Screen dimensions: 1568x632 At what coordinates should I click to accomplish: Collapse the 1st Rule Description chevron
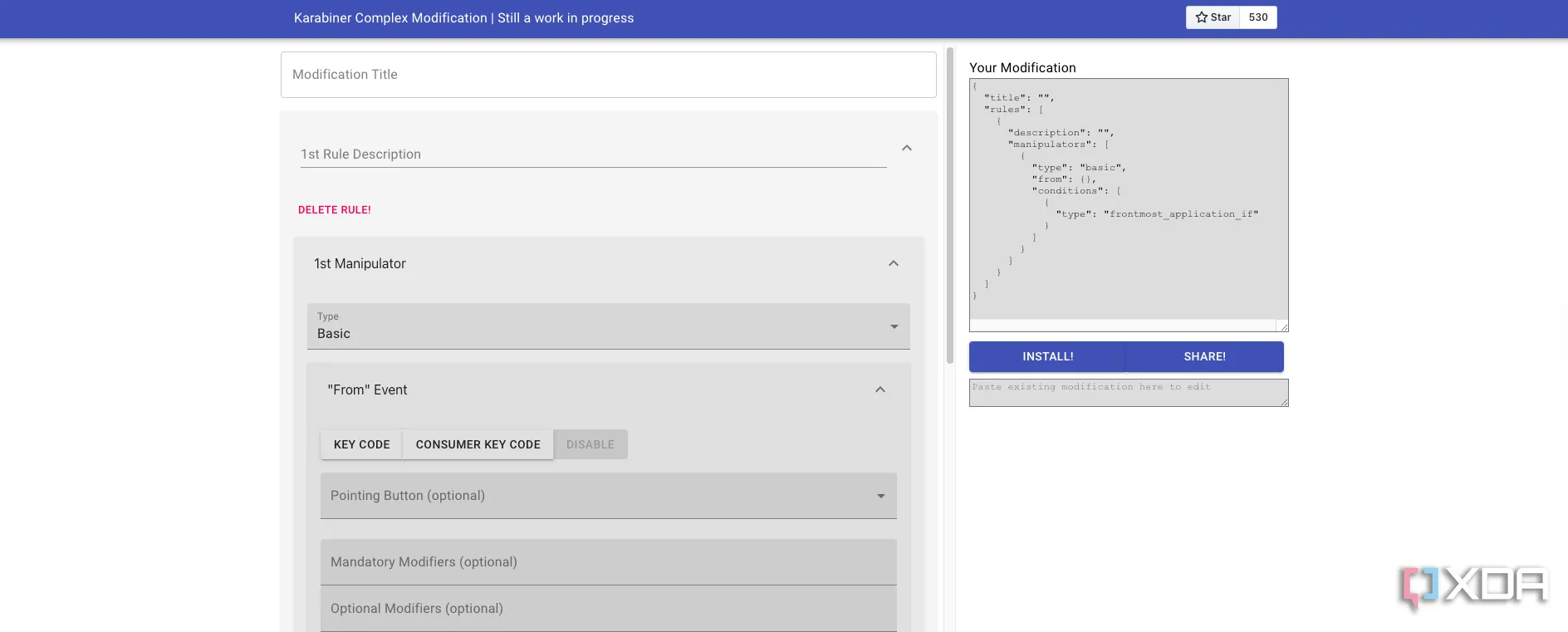pyautogui.click(x=907, y=148)
